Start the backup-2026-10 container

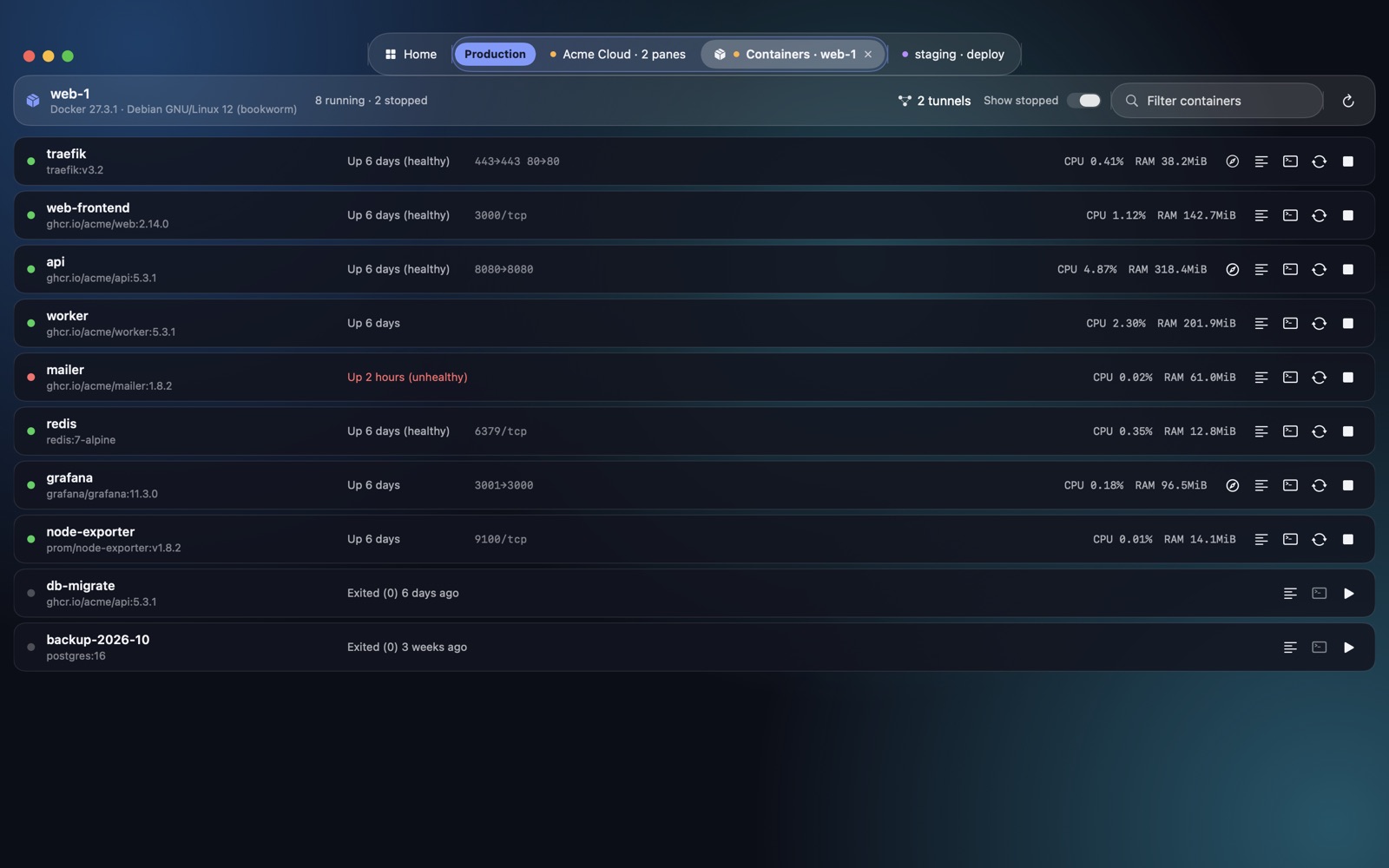(x=1348, y=648)
